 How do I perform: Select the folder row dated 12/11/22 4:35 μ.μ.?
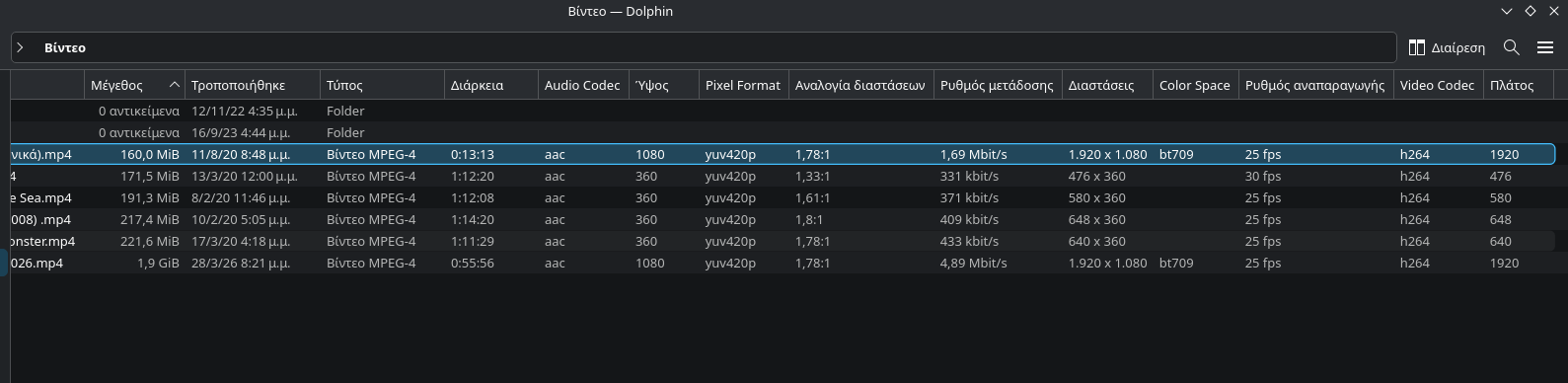coord(783,111)
